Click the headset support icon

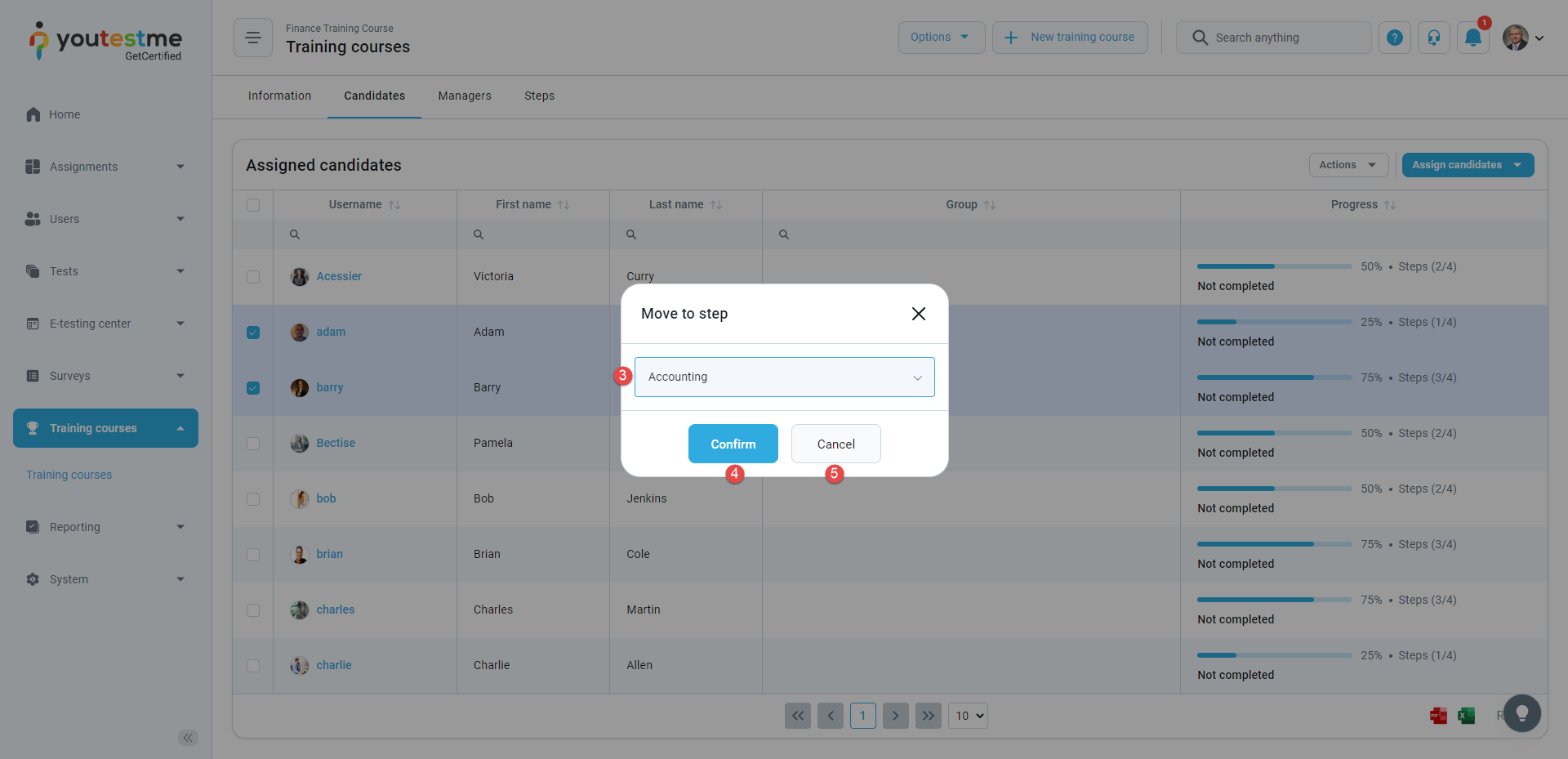point(1433,38)
